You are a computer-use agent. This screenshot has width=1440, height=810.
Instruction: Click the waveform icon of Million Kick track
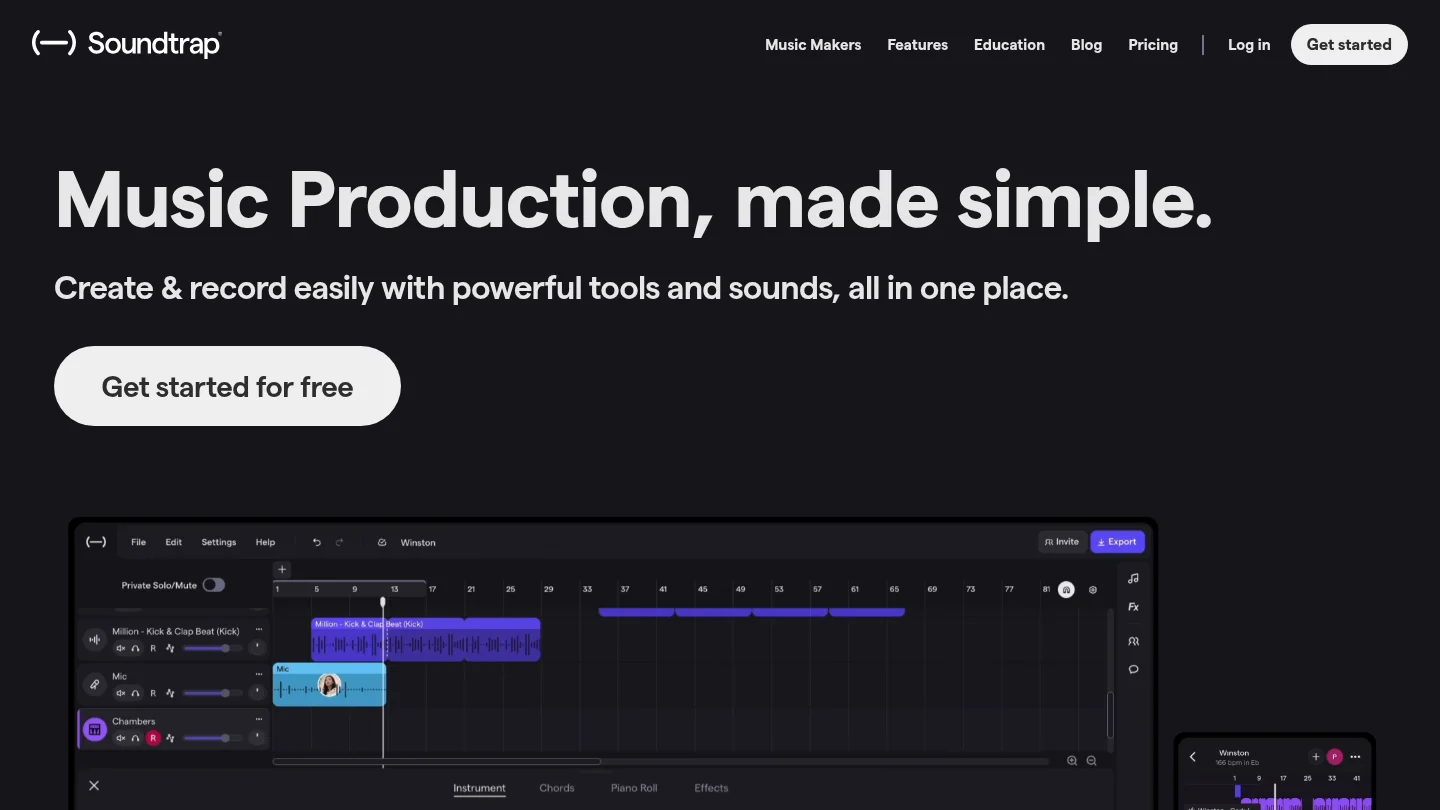point(94,640)
